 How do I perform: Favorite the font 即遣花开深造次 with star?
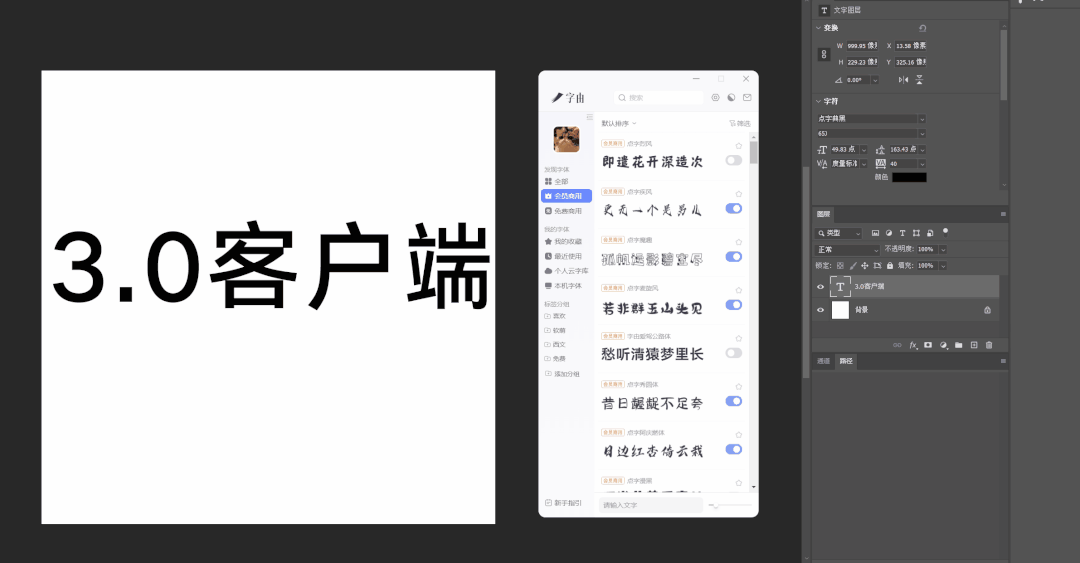[739, 146]
